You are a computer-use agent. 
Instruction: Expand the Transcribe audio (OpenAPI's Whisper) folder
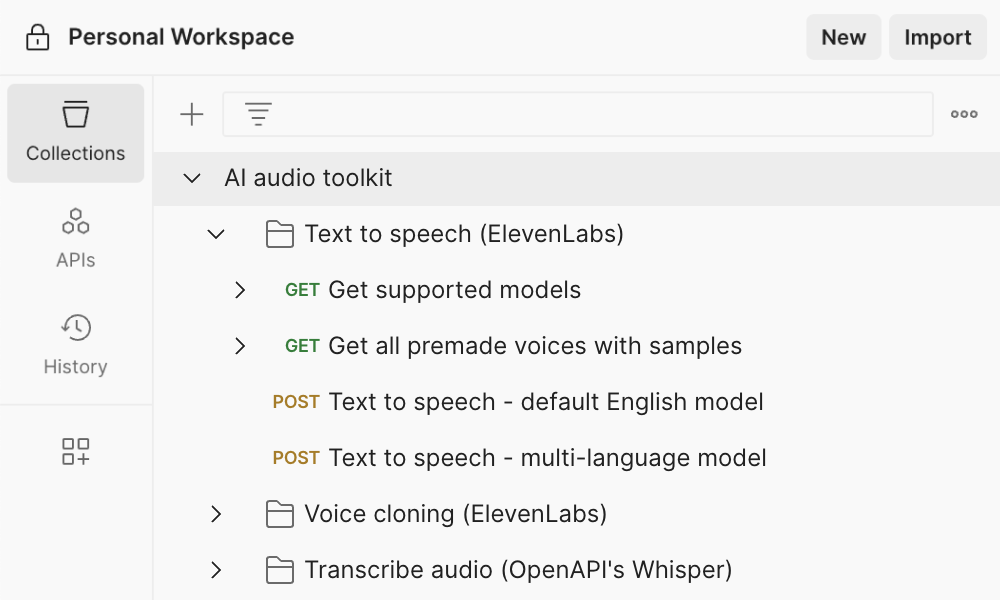[216, 571]
